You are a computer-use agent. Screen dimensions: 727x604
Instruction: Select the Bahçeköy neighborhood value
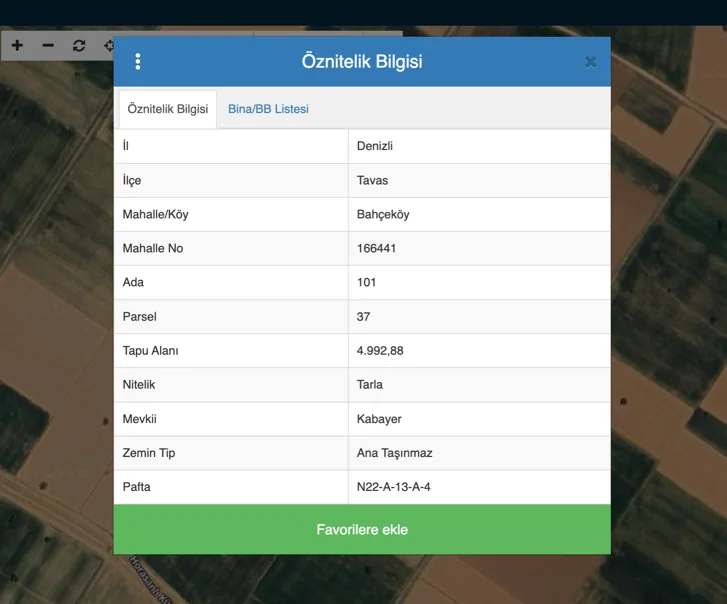pyautogui.click(x=383, y=214)
